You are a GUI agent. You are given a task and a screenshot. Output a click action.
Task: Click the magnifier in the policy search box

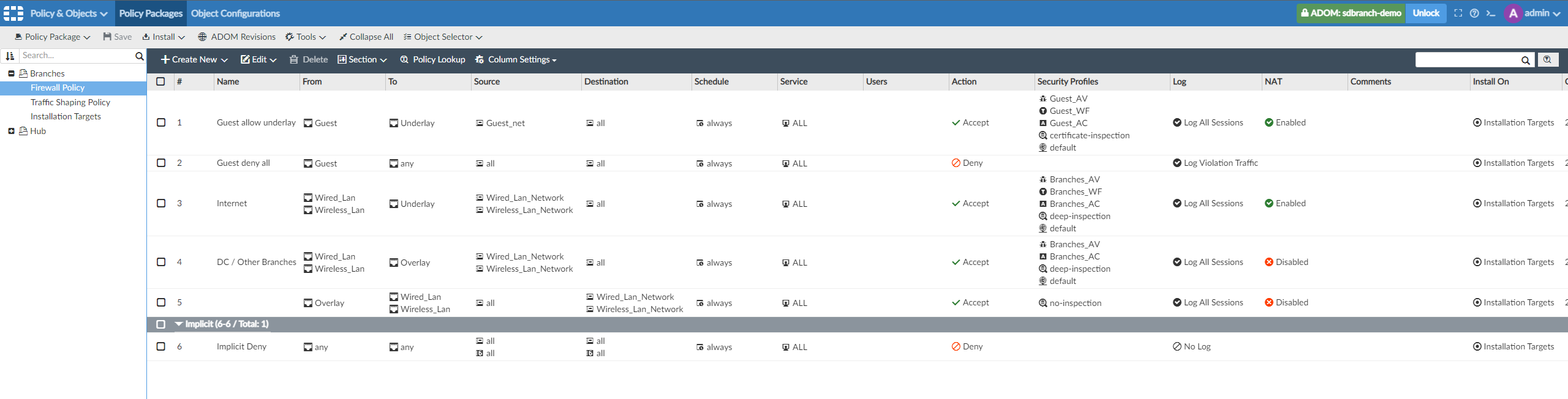tap(1526, 60)
